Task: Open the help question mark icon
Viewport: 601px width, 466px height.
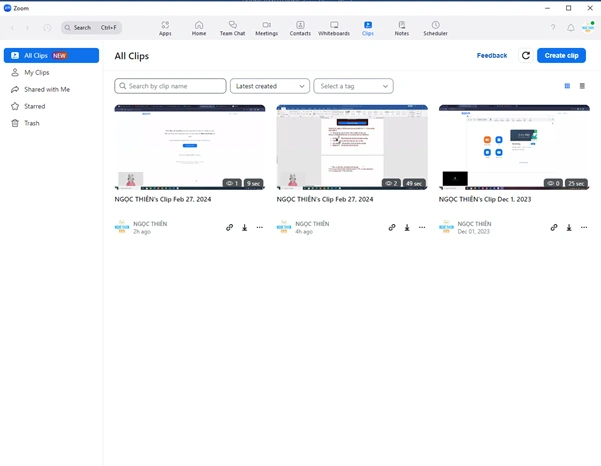Action: (553, 27)
